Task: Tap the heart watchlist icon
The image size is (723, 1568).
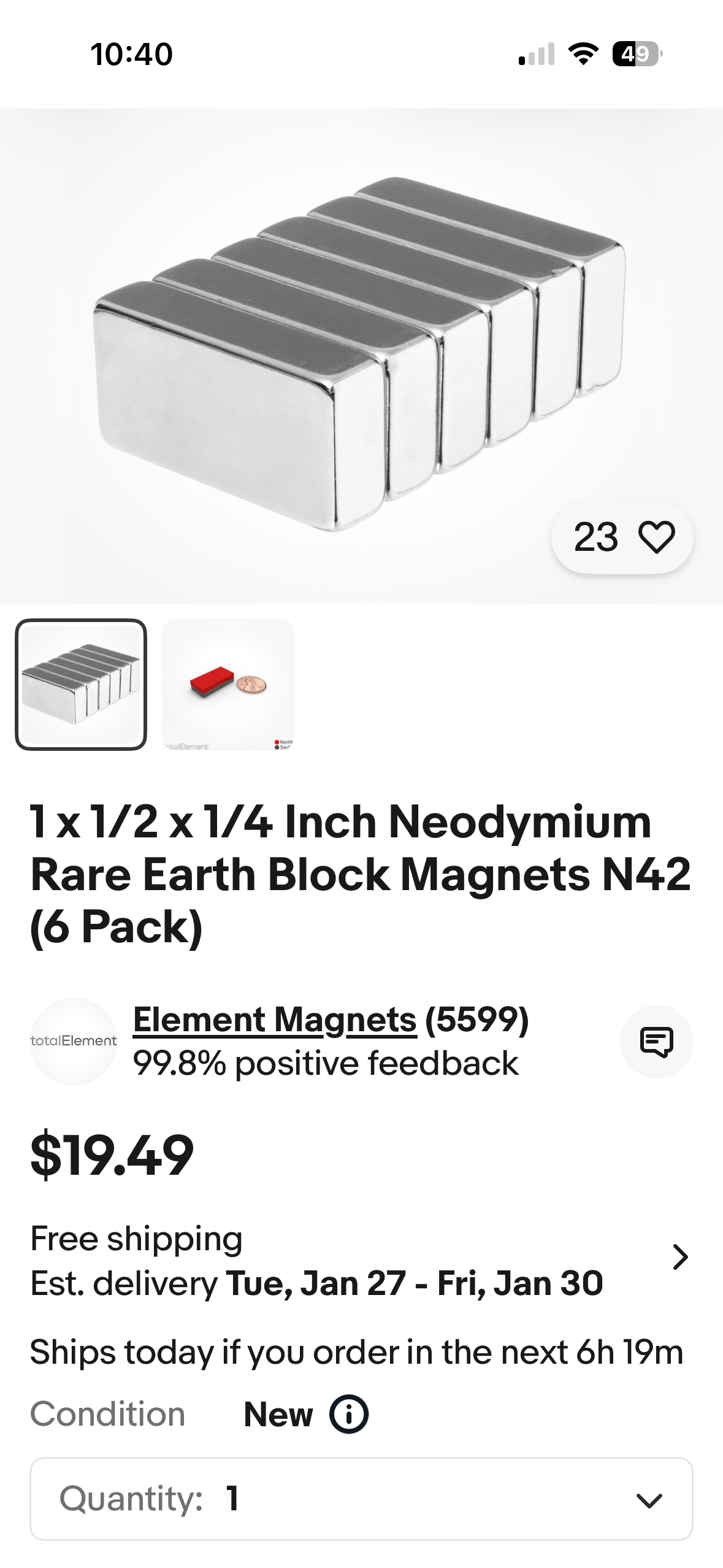Action: click(656, 537)
